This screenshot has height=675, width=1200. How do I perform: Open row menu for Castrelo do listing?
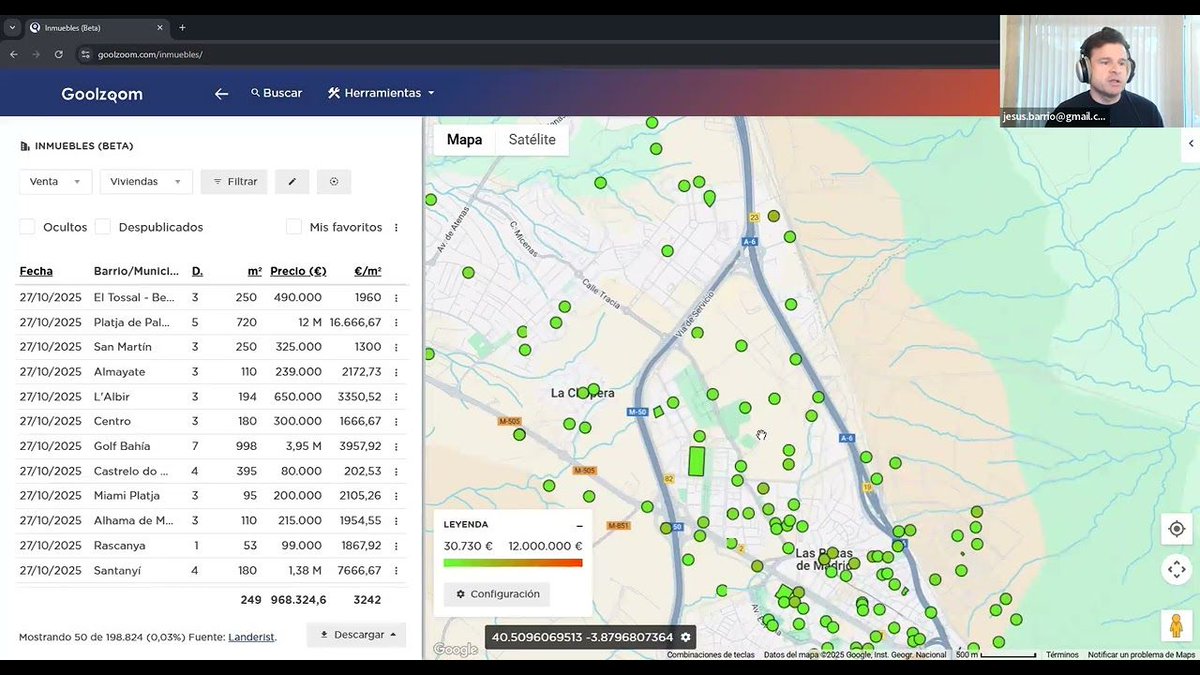[396, 471]
